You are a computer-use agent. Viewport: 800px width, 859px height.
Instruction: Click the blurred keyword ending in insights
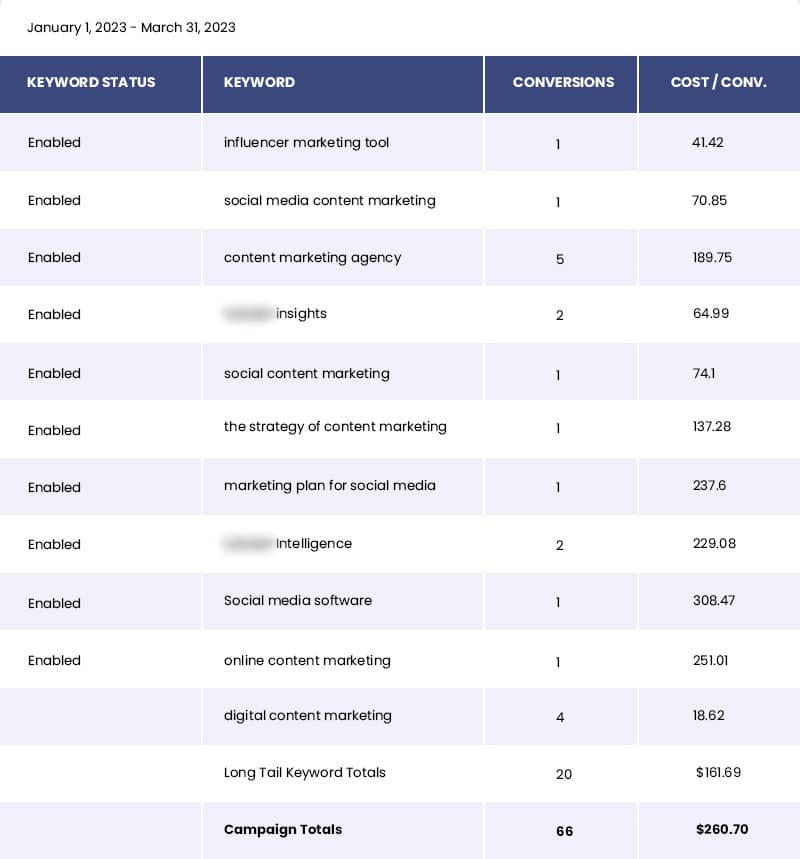coord(276,314)
